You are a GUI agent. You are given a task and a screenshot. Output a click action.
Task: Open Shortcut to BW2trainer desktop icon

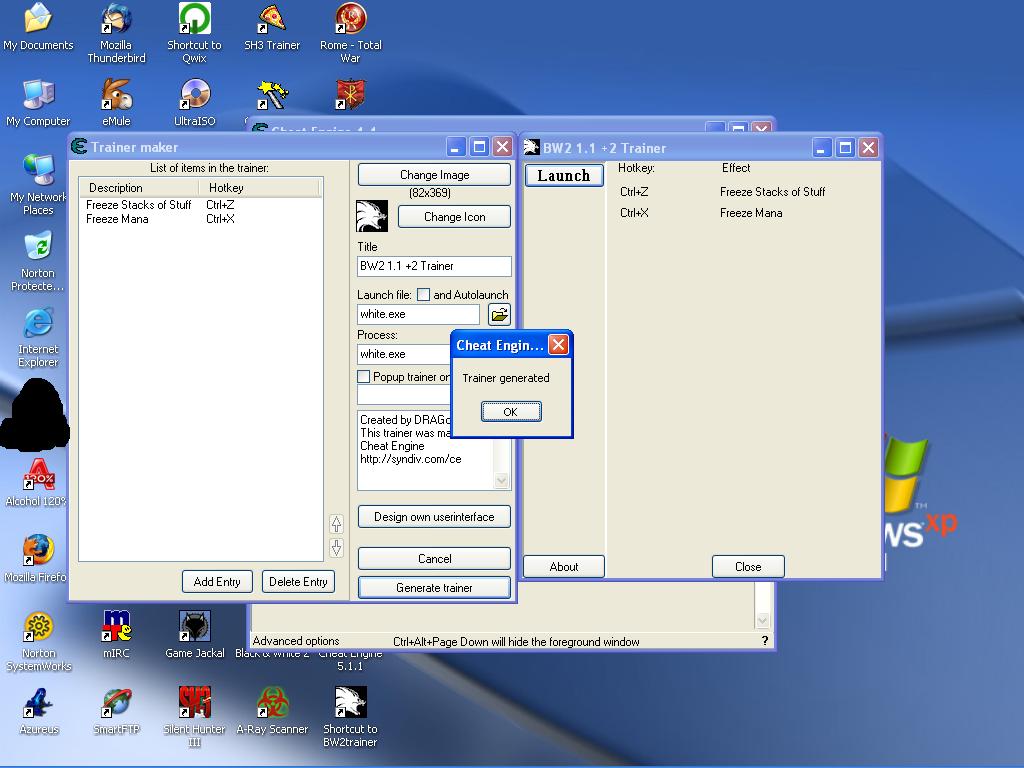[350, 703]
